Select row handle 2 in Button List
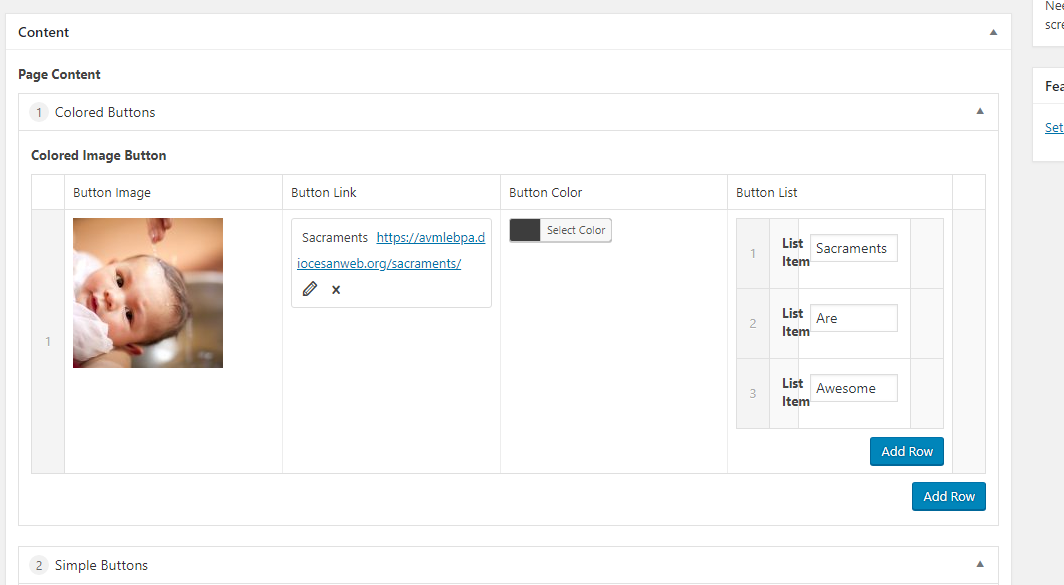The width and height of the screenshot is (1064, 585). (753, 323)
